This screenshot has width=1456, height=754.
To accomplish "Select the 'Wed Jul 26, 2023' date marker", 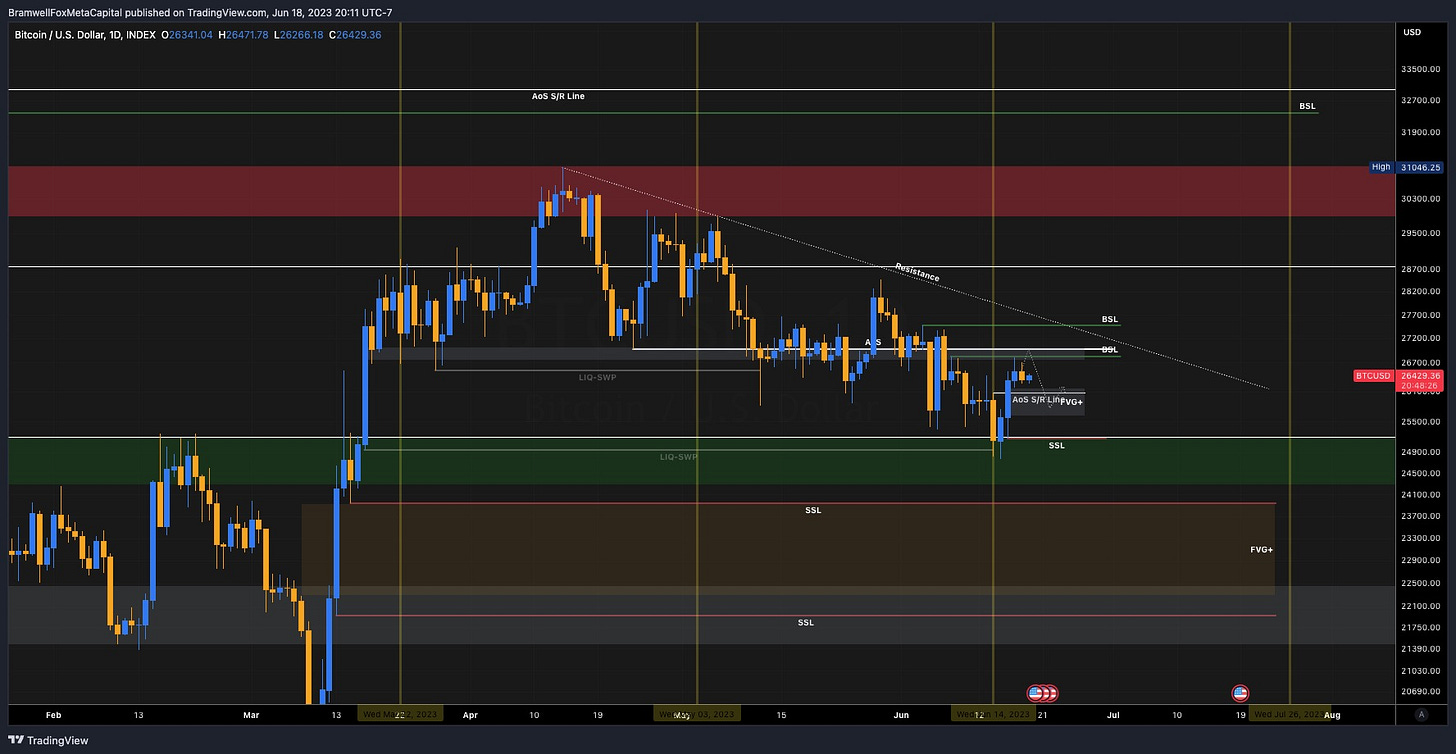I will [1291, 714].
